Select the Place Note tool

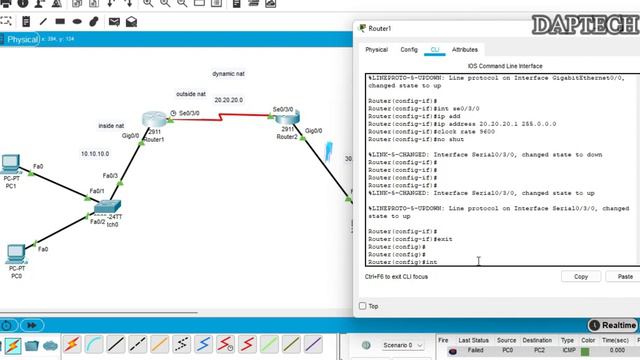pos(26,22)
